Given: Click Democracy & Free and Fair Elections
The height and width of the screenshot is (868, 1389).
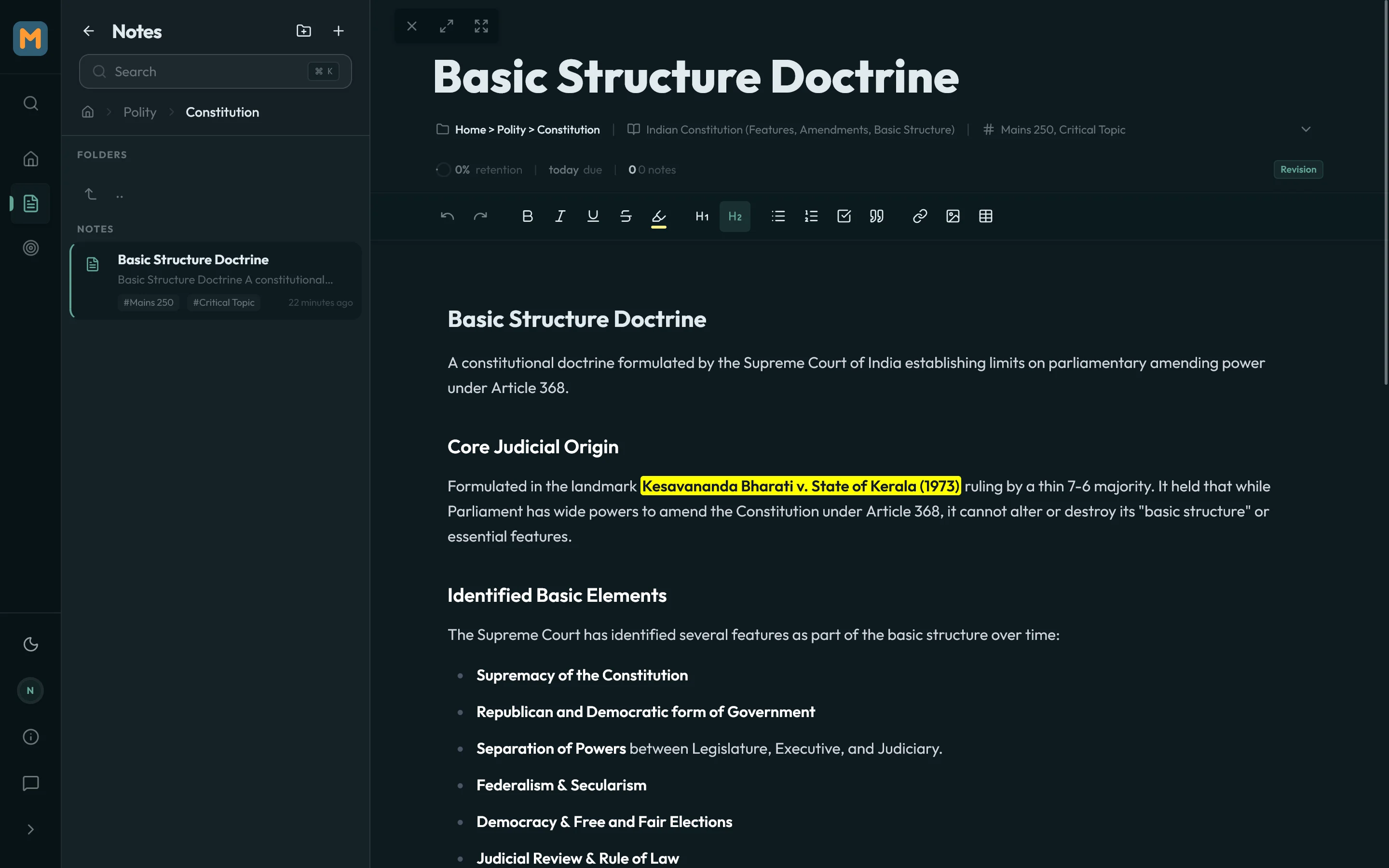Looking at the screenshot, I should tap(604, 822).
